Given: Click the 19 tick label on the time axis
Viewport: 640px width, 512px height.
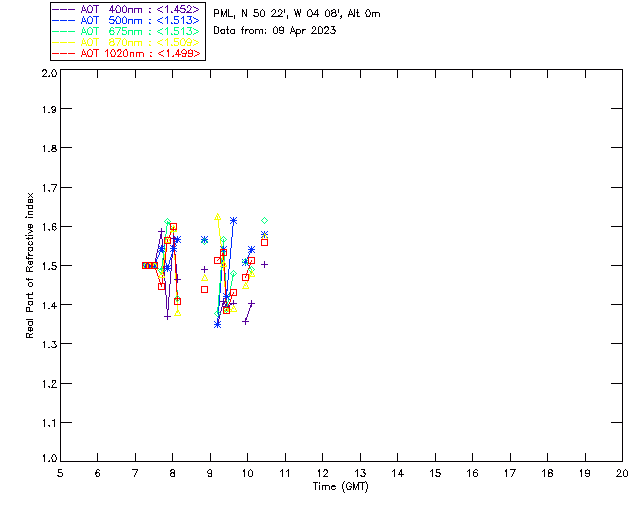Looking at the screenshot, I should [585, 473].
